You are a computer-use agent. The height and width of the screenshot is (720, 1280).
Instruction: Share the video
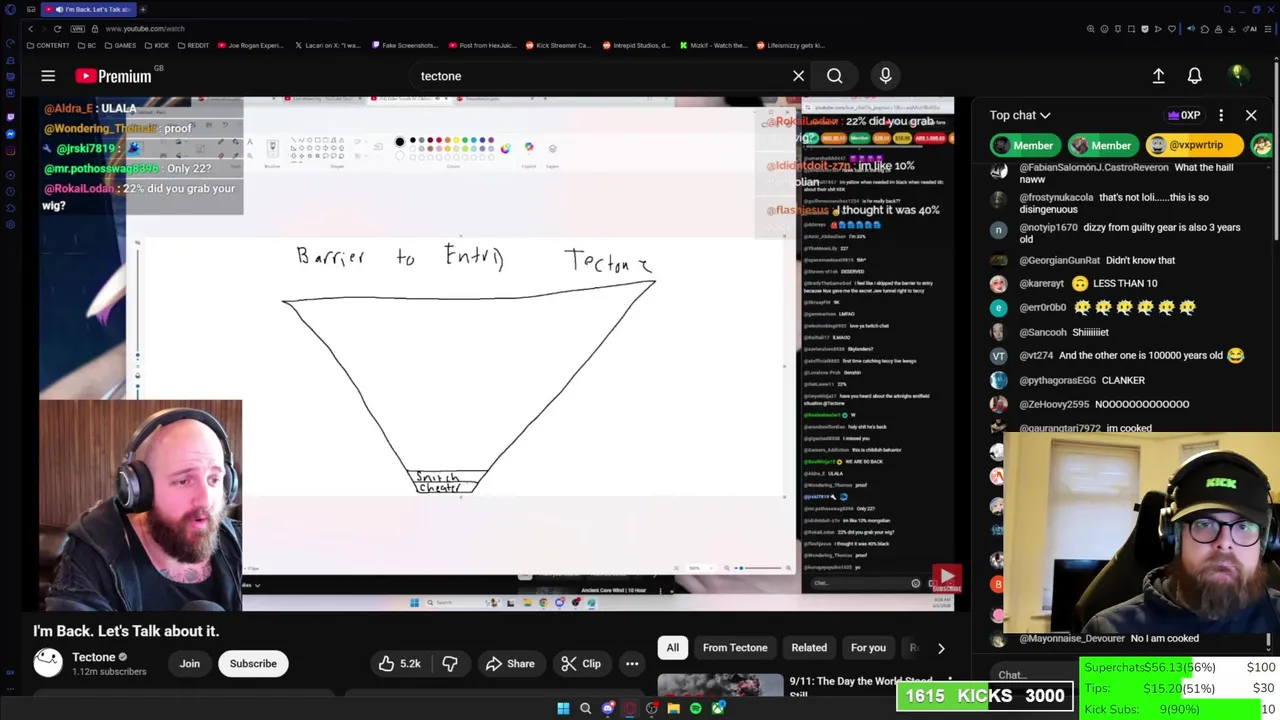[510, 664]
